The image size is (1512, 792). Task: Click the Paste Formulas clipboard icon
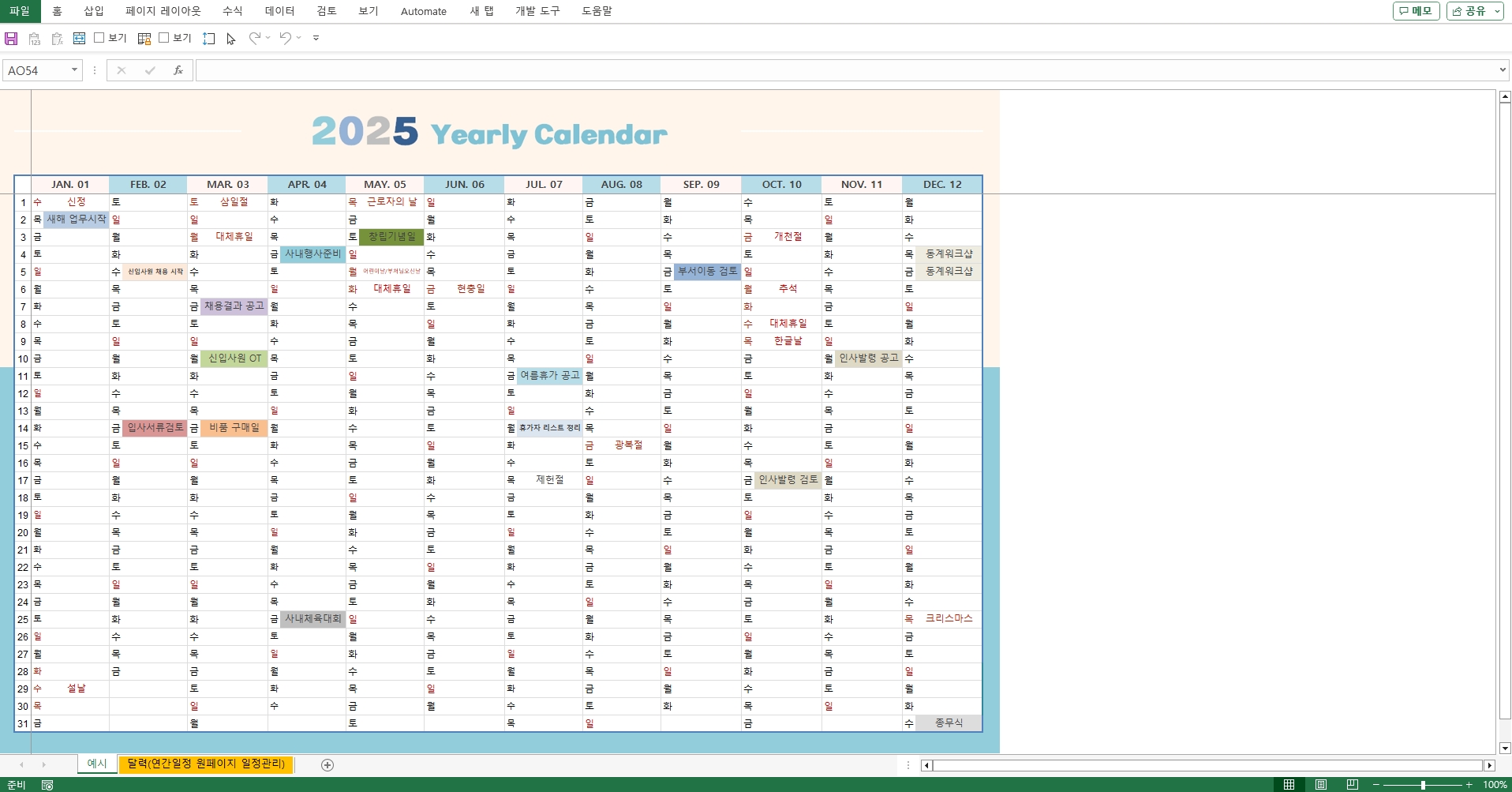click(x=57, y=38)
